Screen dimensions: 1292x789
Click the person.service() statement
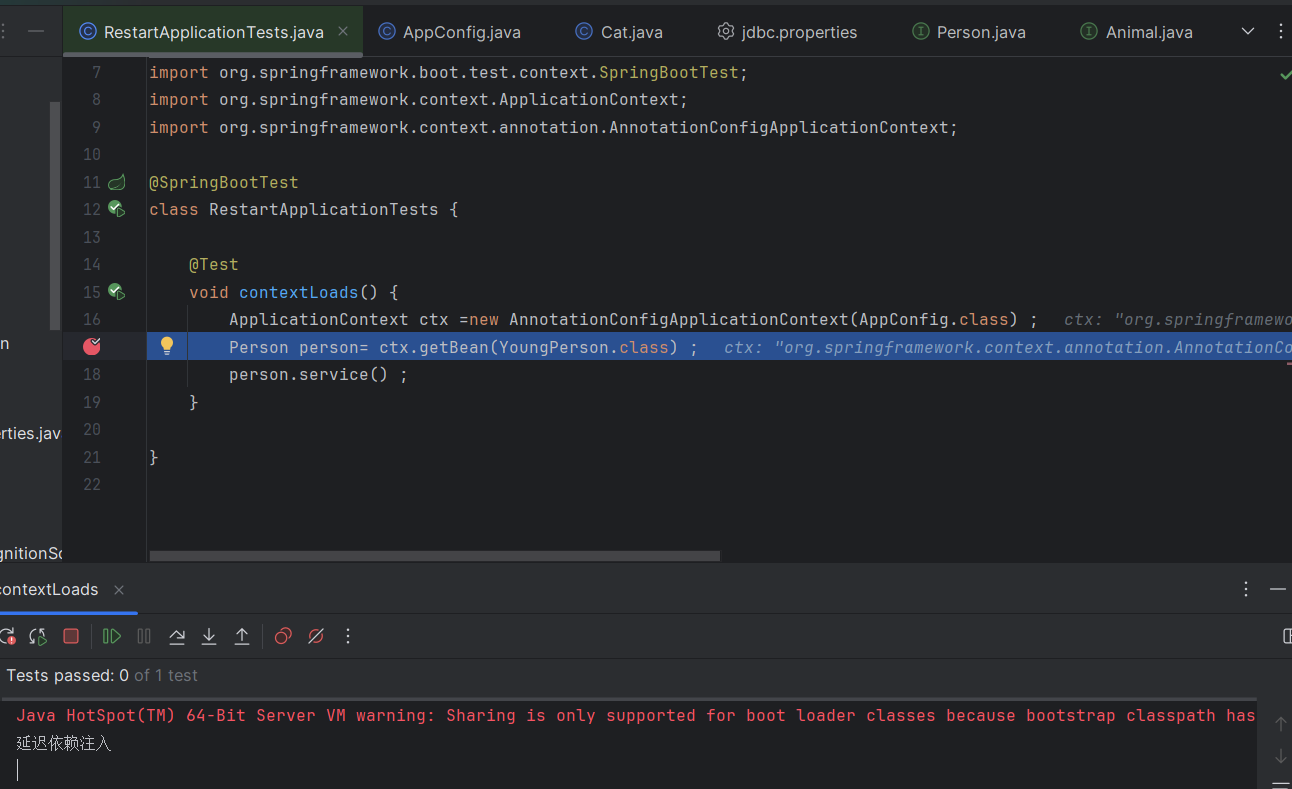coord(318,375)
